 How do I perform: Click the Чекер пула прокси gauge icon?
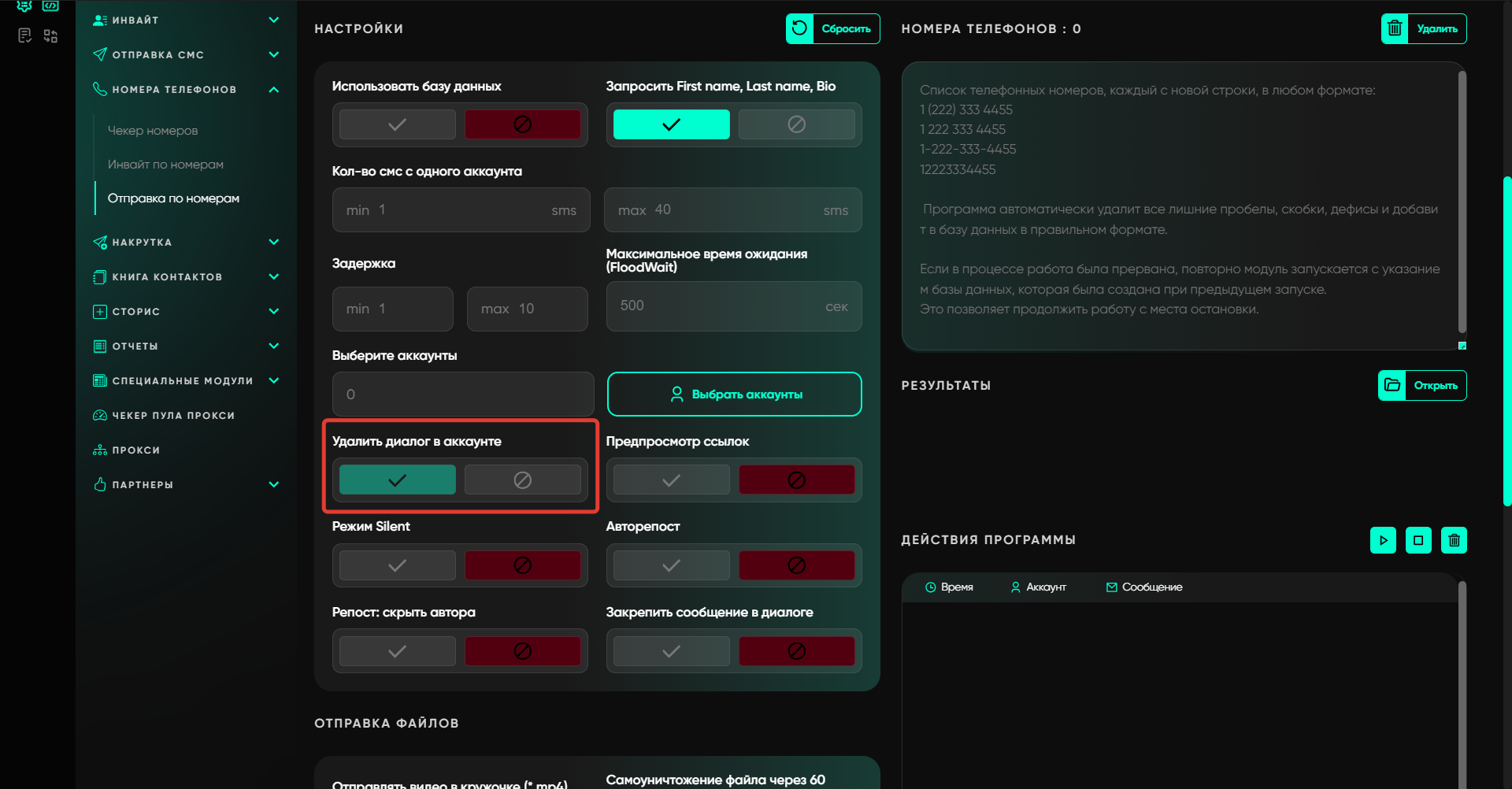[x=100, y=416]
